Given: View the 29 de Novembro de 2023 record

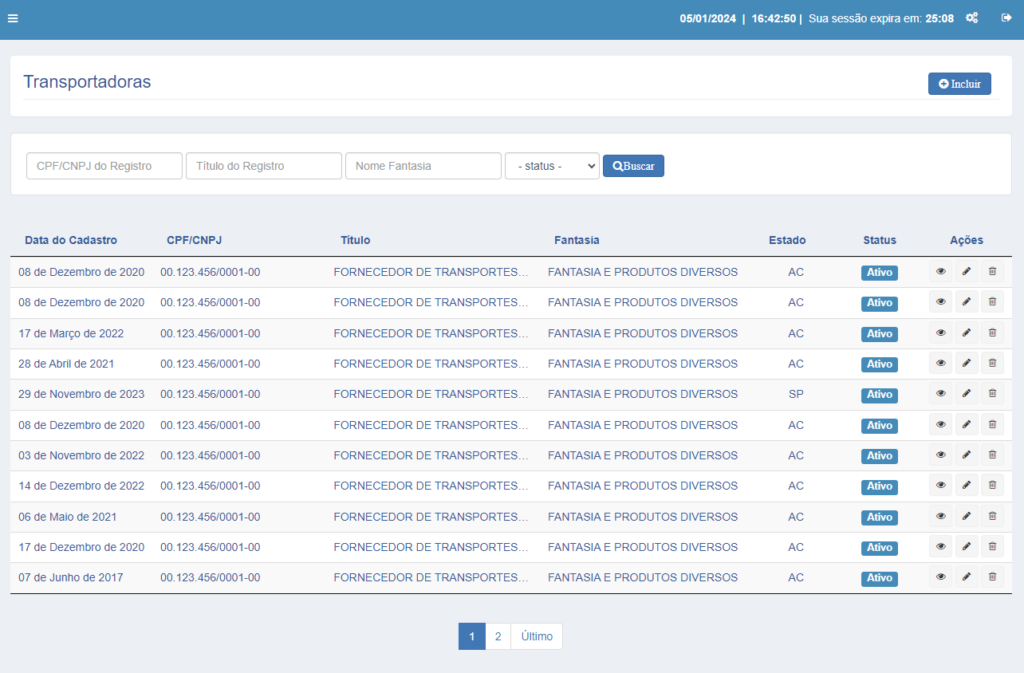Looking at the screenshot, I should [x=940, y=394].
